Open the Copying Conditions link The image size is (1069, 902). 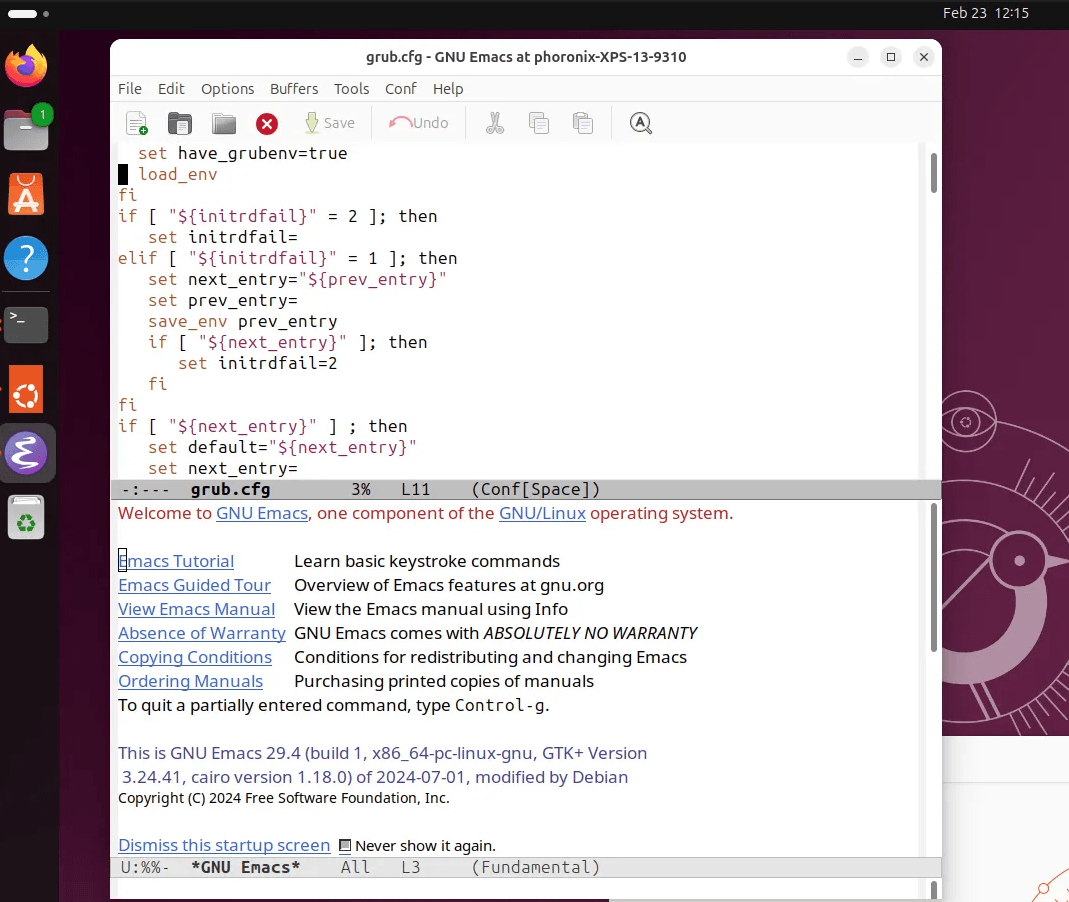[195, 657]
